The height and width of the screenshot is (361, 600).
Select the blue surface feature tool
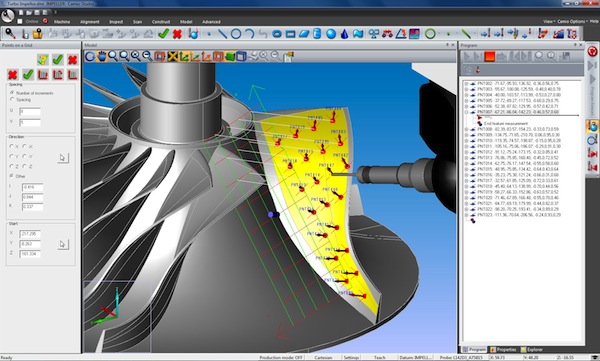pos(358,34)
